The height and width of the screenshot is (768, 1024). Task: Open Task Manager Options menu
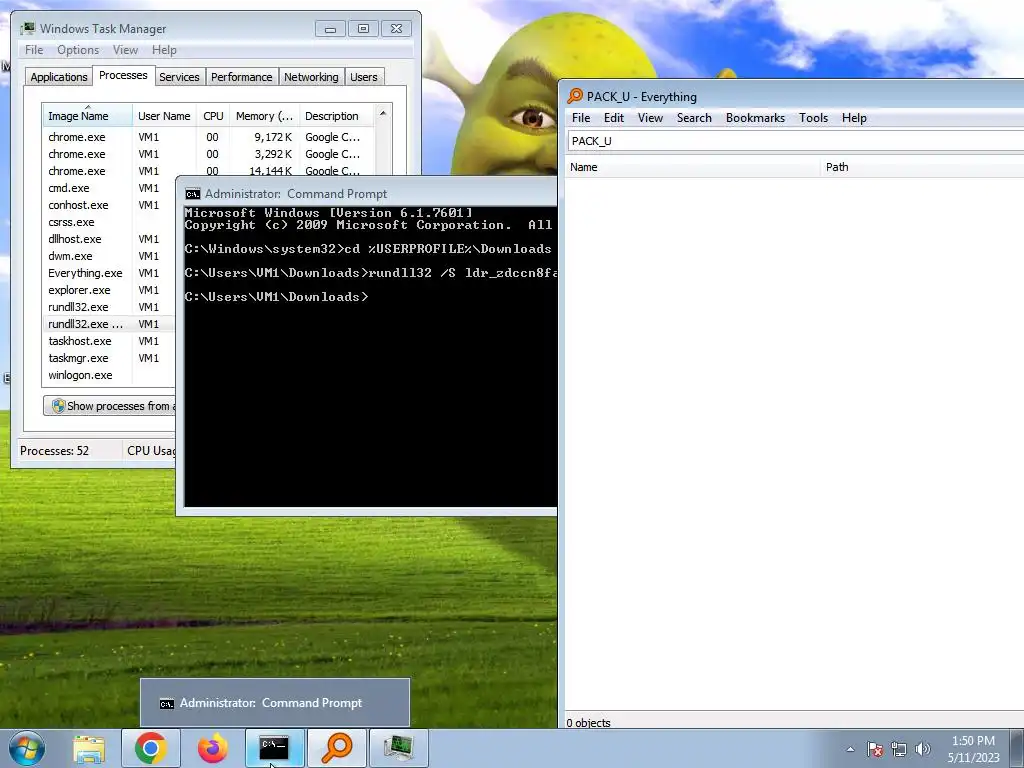[78, 50]
